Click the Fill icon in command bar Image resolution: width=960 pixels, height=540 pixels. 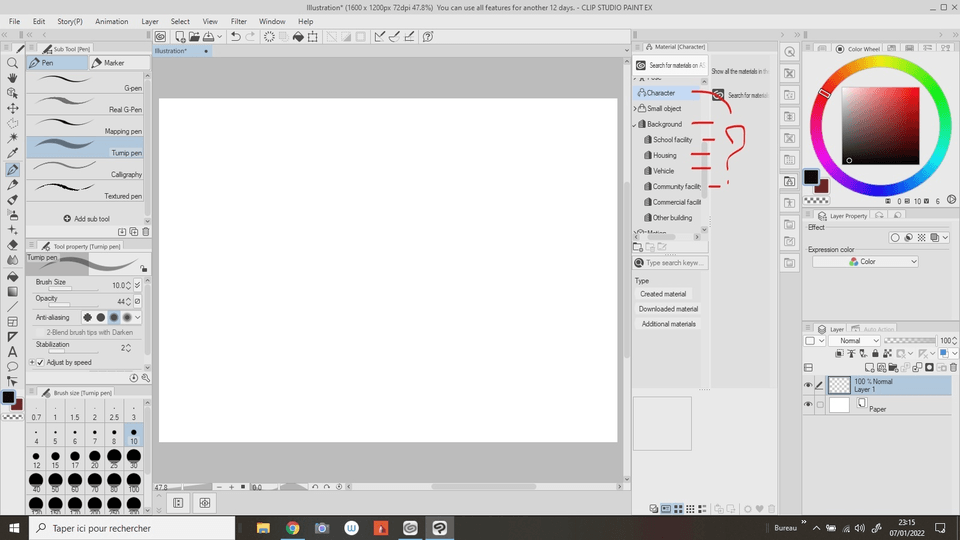(x=298, y=37)
